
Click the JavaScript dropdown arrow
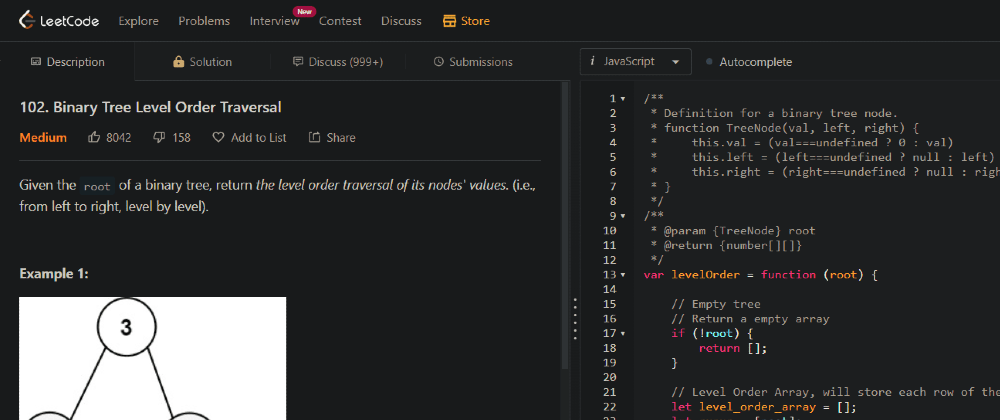click(675, 62)
